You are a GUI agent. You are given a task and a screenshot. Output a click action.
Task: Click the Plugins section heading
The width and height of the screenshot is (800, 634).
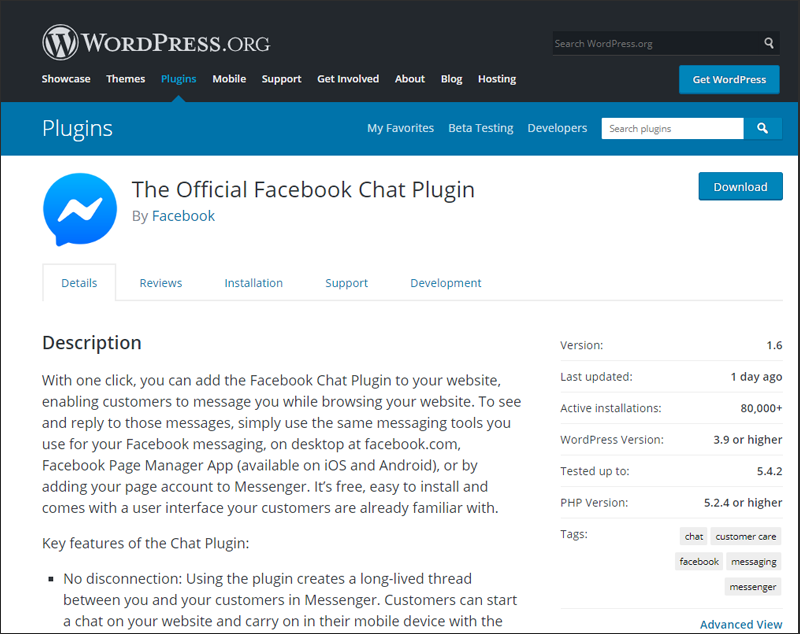tap(77, 128)
